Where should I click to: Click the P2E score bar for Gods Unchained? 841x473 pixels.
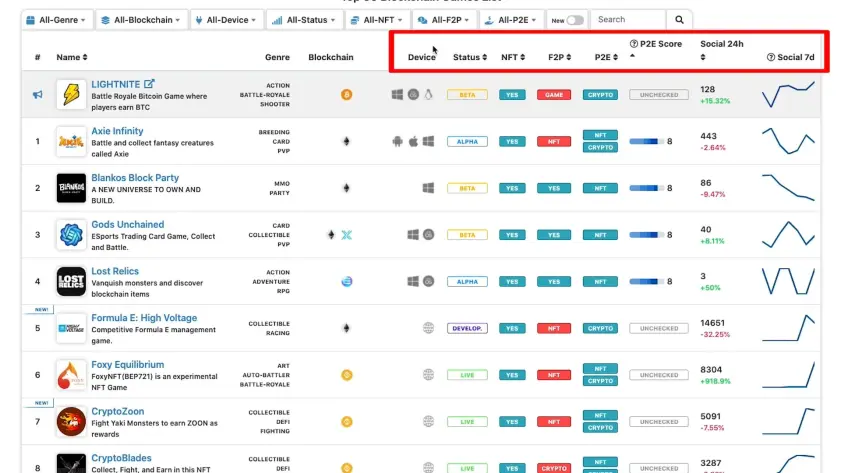[x=646, y=235]
